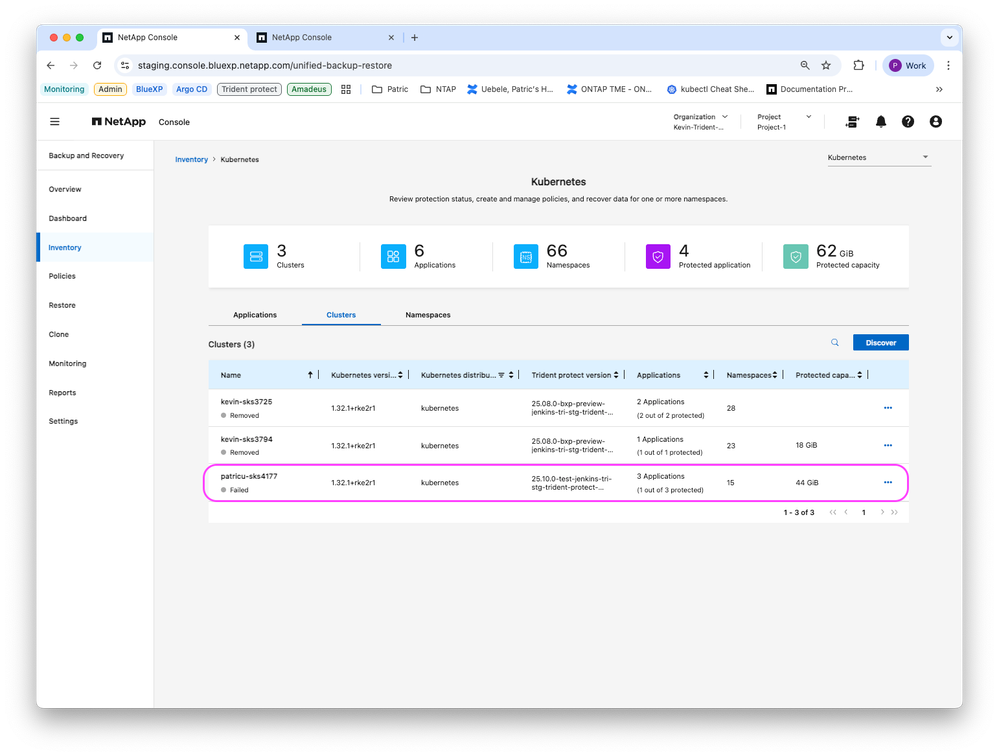999x756 pixels.
Task: Sort by Namespaces column
Action: 775,375
